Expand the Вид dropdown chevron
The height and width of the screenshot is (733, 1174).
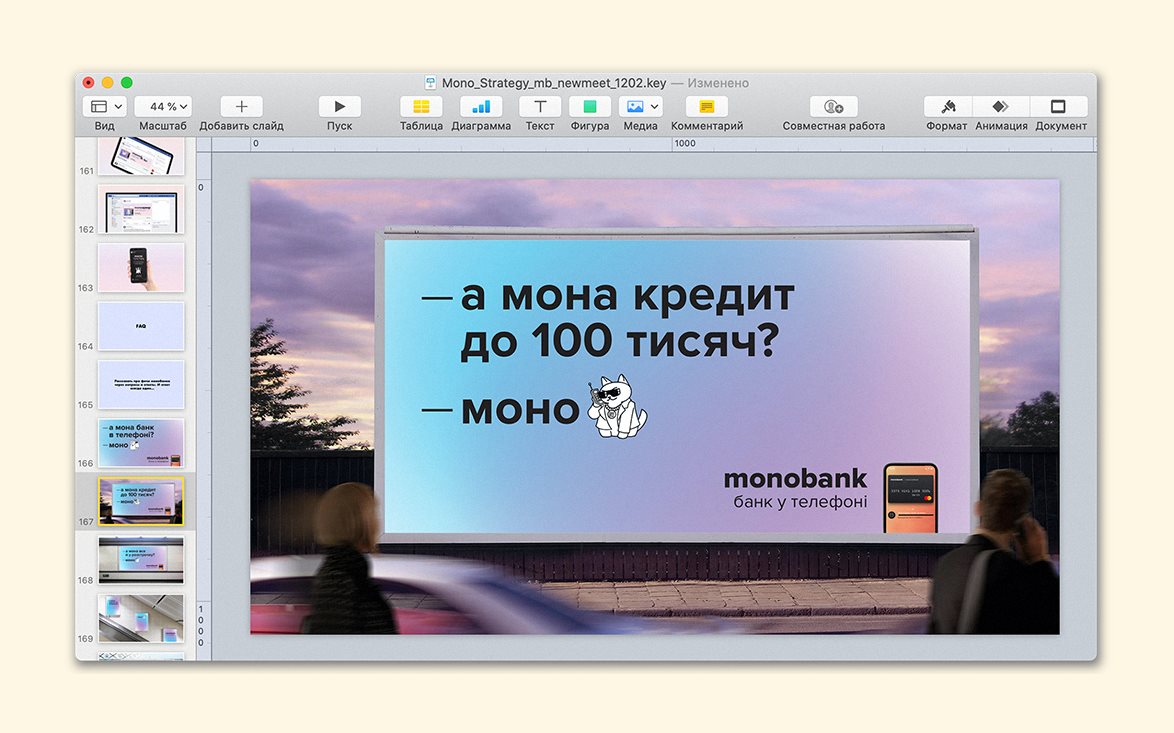point(118,107)
